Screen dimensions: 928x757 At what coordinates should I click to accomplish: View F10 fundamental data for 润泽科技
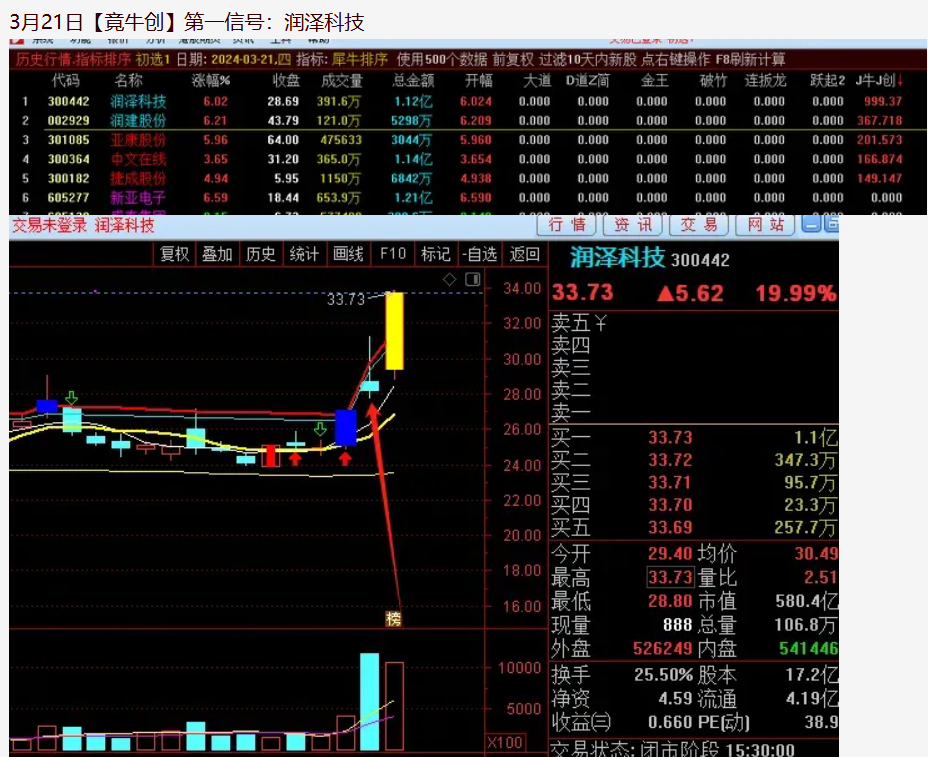click(391, 254)
